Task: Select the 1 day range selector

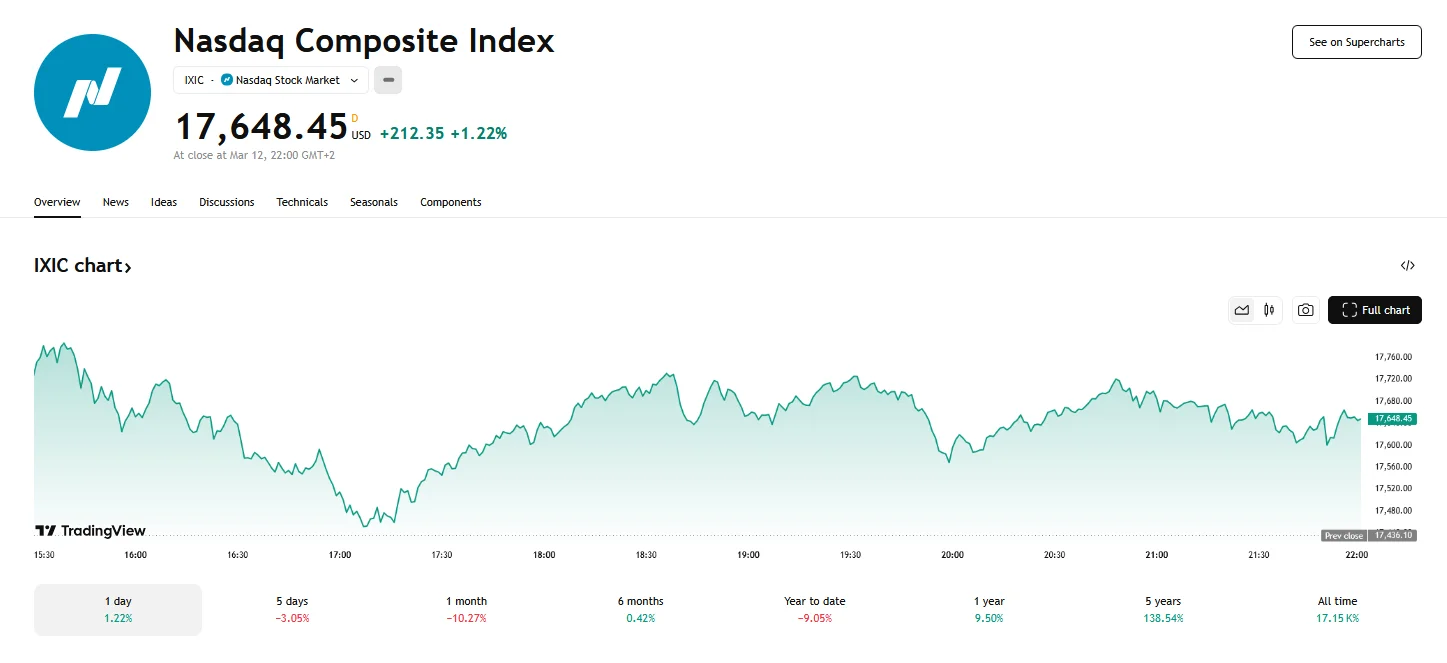Action: coord(117,608)
